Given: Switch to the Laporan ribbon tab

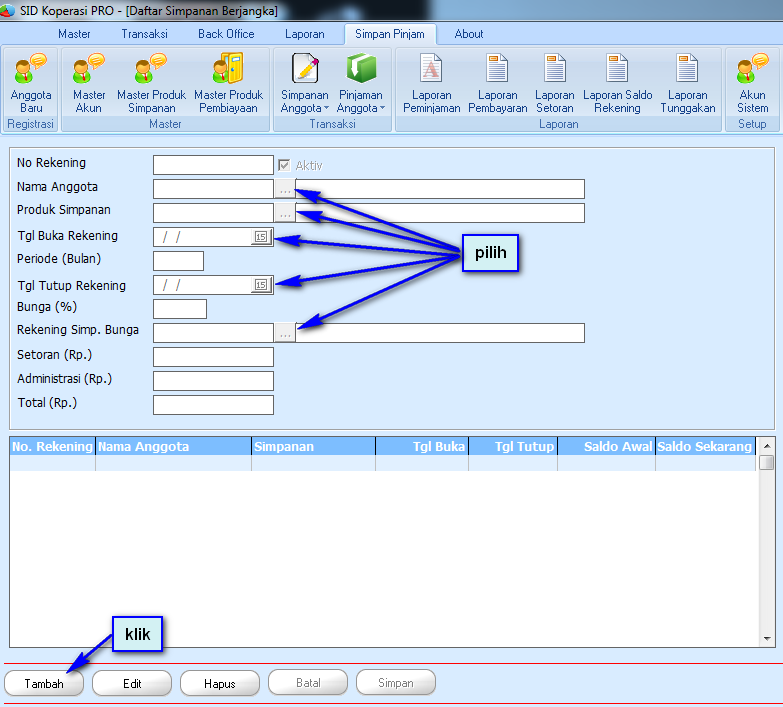Looking at the screenshot, I should click(305, 34).
